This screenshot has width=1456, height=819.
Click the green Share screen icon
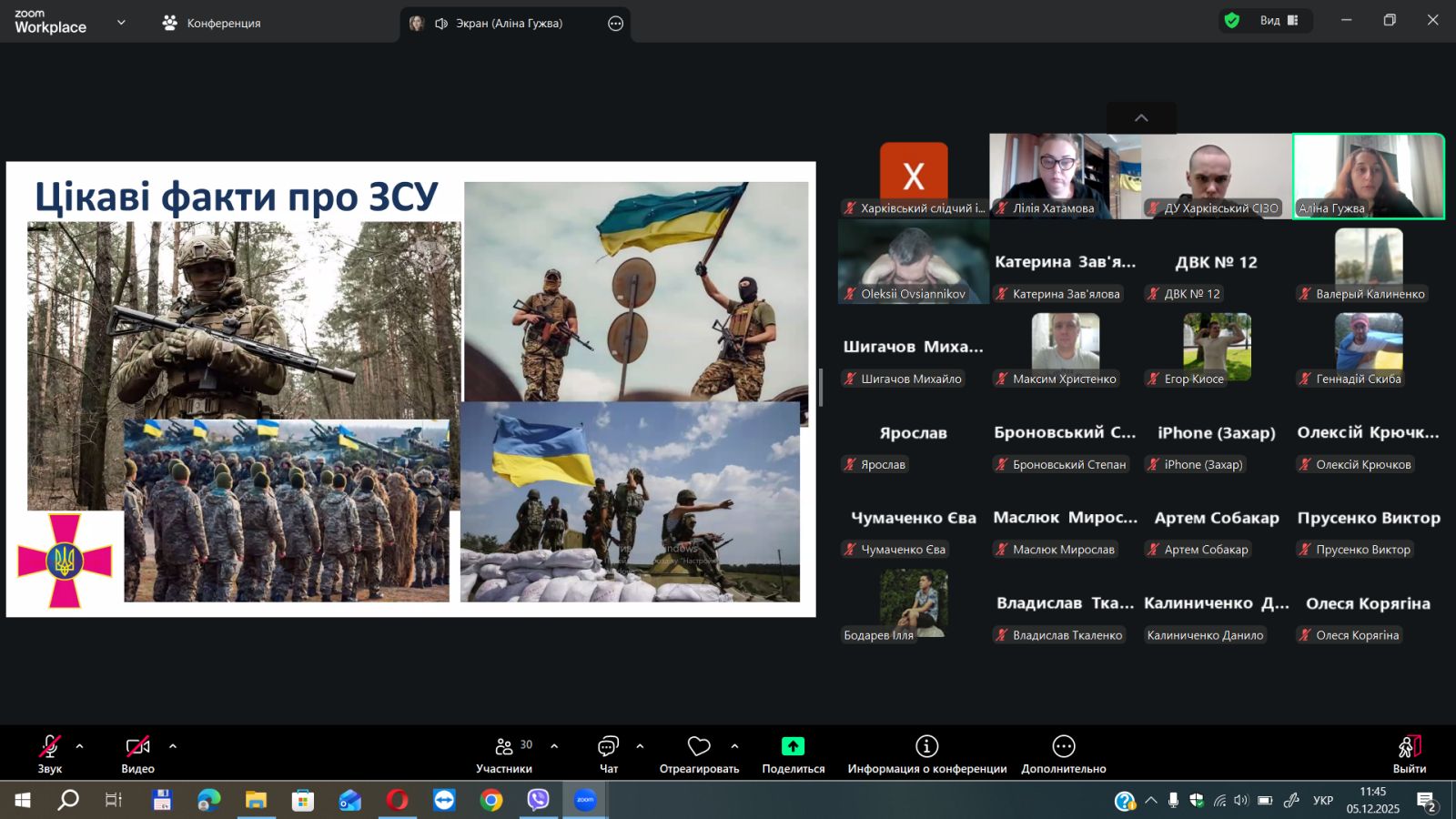[x=793, y=747]
